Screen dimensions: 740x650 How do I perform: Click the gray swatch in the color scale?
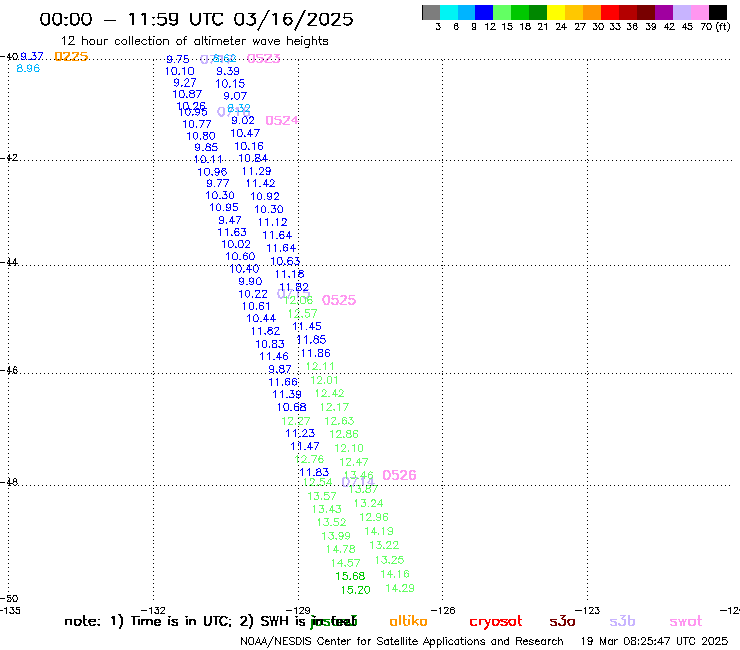tap(431, 12)
